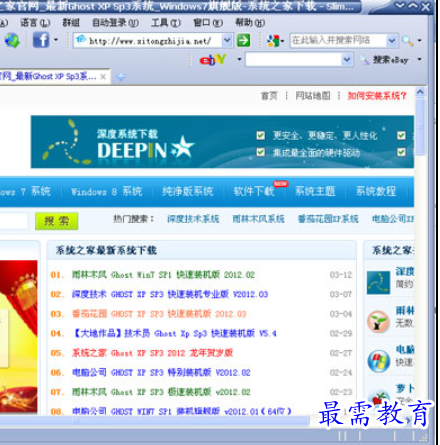Toggle bottom right checkbox in banner
The width and height of the screenshot is (440, 445).
click(x=401, y=152)
